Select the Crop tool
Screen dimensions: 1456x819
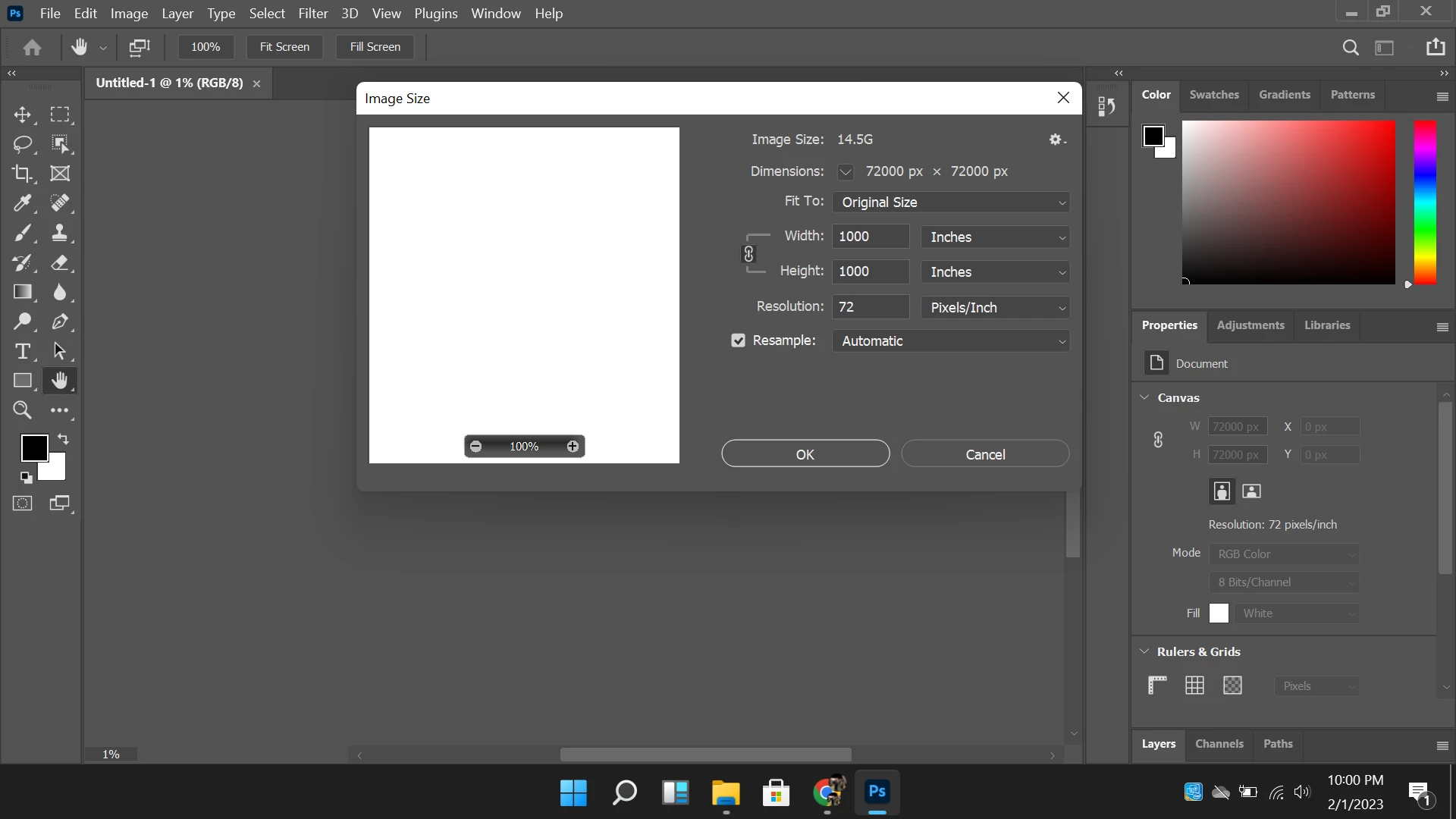(x=23, y=174)
